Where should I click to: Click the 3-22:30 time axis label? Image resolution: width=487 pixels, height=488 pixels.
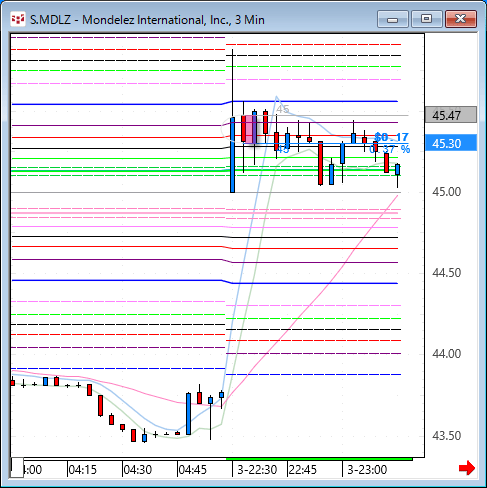[x=257, y=470]
